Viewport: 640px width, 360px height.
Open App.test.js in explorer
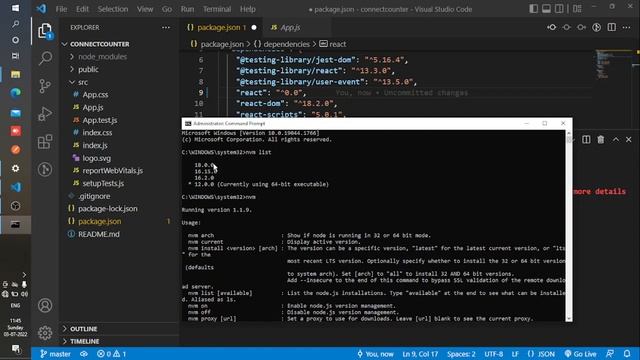click(x=100, y=120)
